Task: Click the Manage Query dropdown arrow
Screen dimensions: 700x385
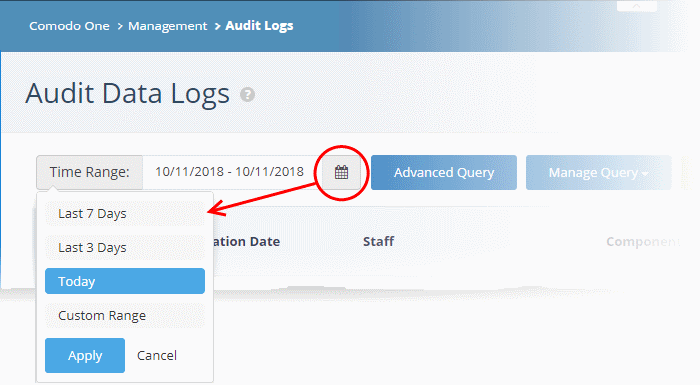Action: click(645, 174)
